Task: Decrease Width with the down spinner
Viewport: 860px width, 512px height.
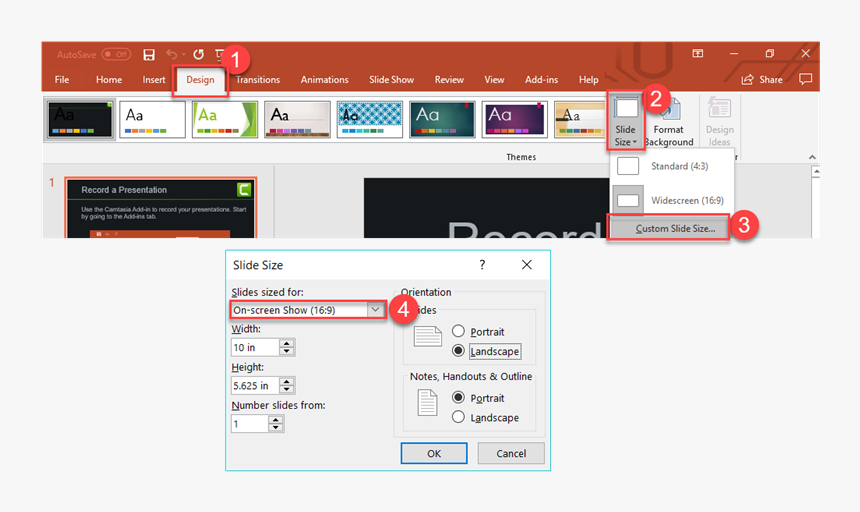Action: (286, 351)
